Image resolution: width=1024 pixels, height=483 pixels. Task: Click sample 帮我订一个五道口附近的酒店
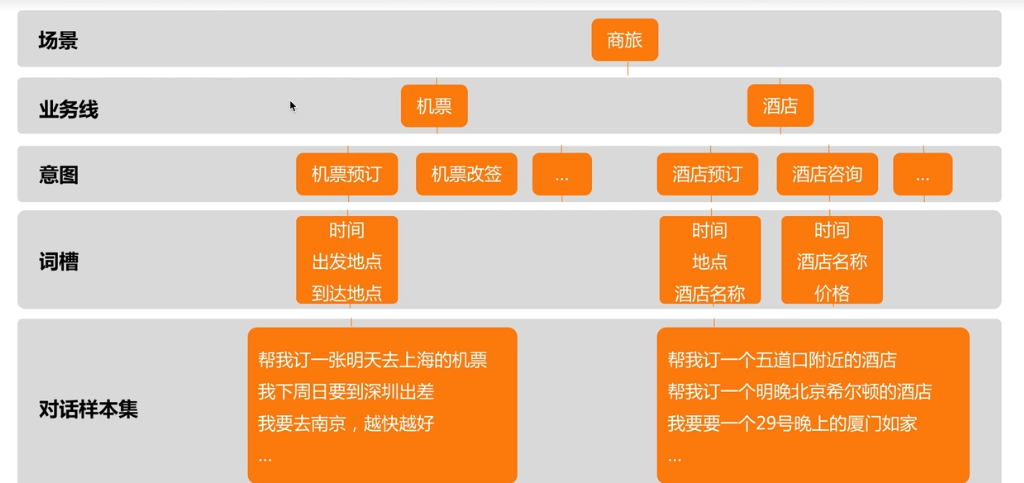tap(782, 360)
